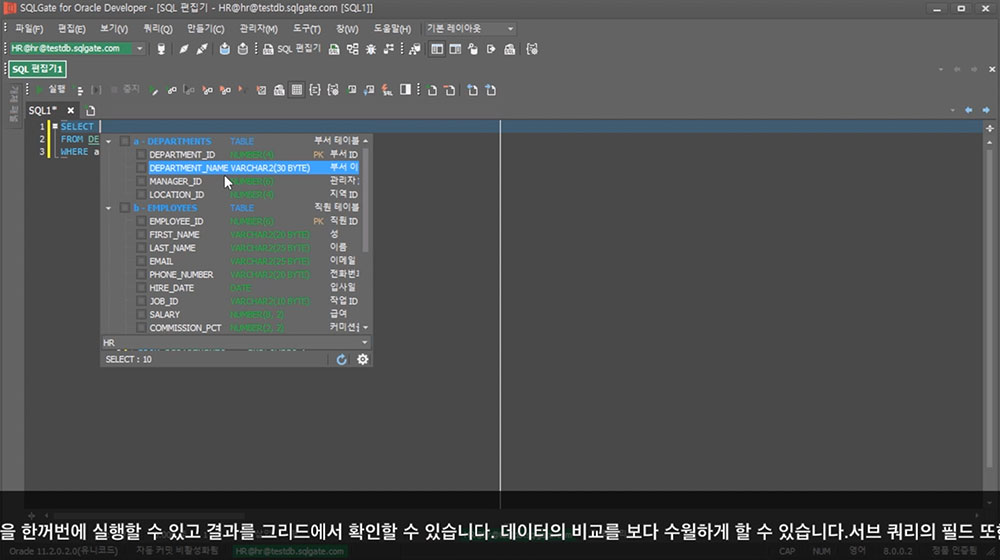Open a new SQL 편집기
This screenshot has height=560, width=1000.
[291, 49]
